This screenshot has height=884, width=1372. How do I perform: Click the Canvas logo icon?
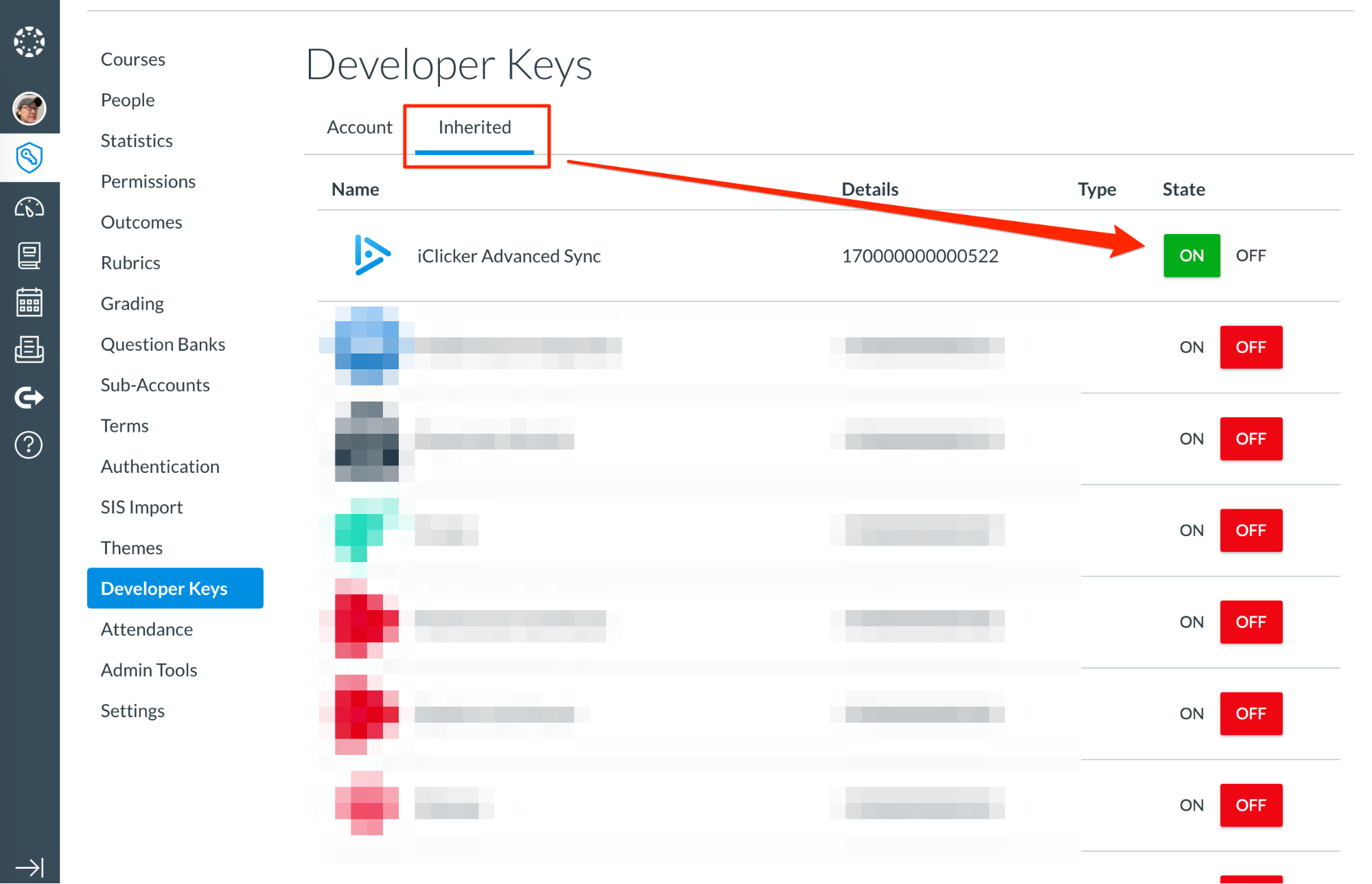pyautogui.click(x=30, y=41)
